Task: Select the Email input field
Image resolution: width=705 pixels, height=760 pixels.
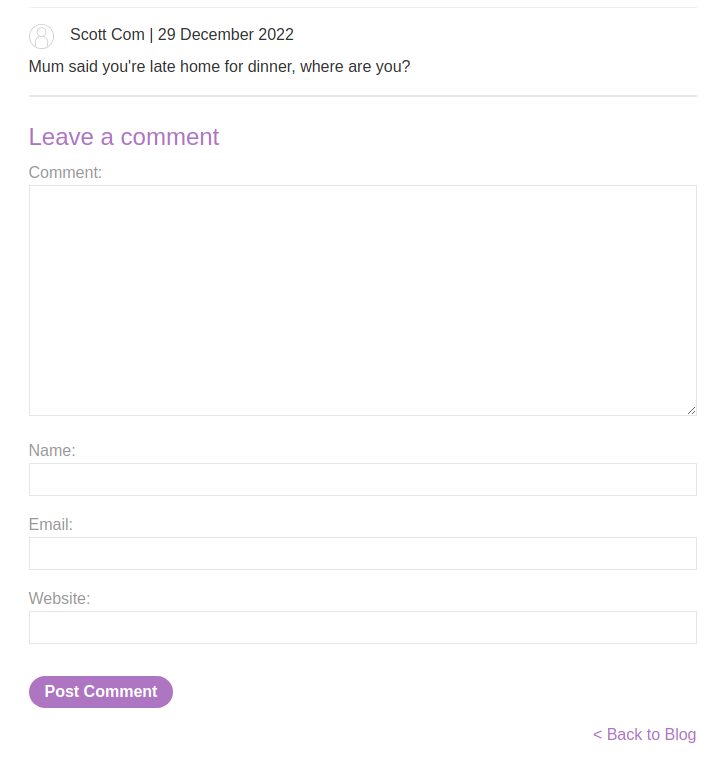Action: (362, 554)
